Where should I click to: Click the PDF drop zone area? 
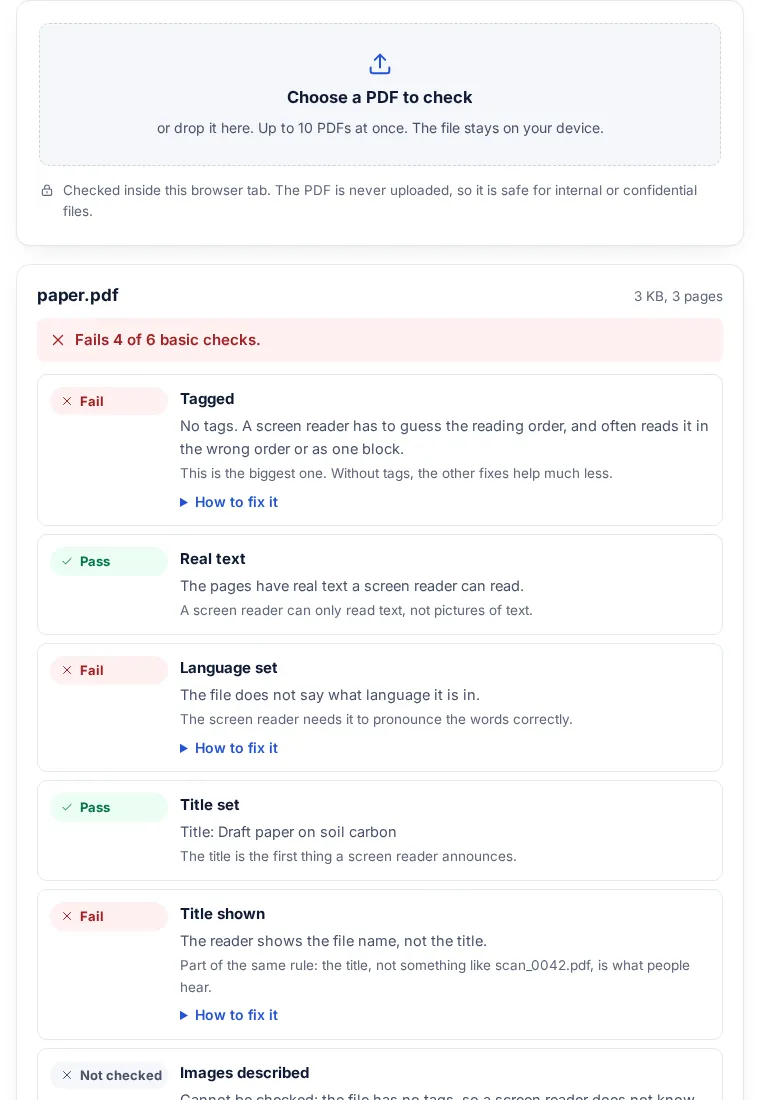pos(380,95)
